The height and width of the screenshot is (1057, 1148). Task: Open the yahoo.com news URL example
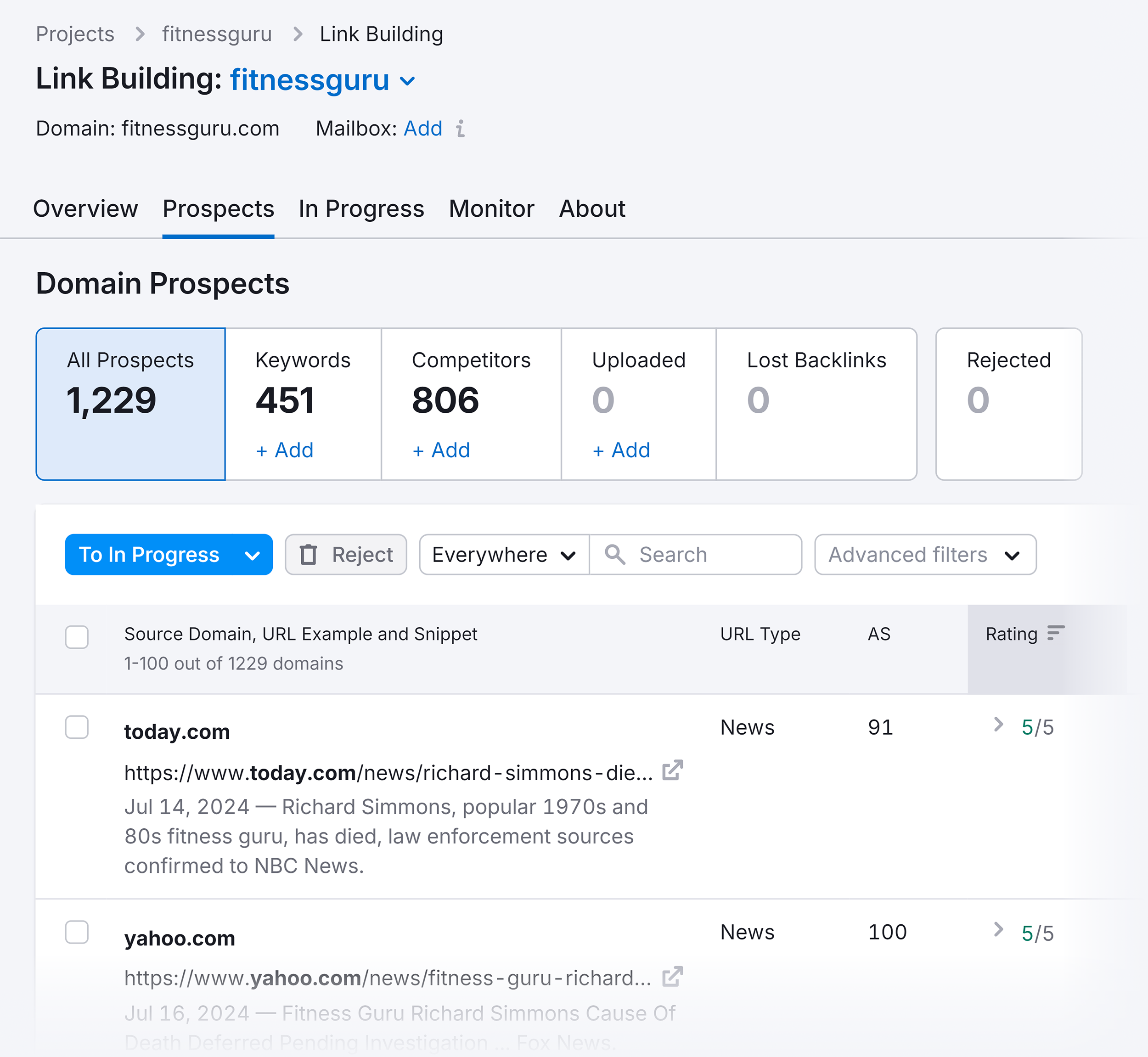(388, 978)
